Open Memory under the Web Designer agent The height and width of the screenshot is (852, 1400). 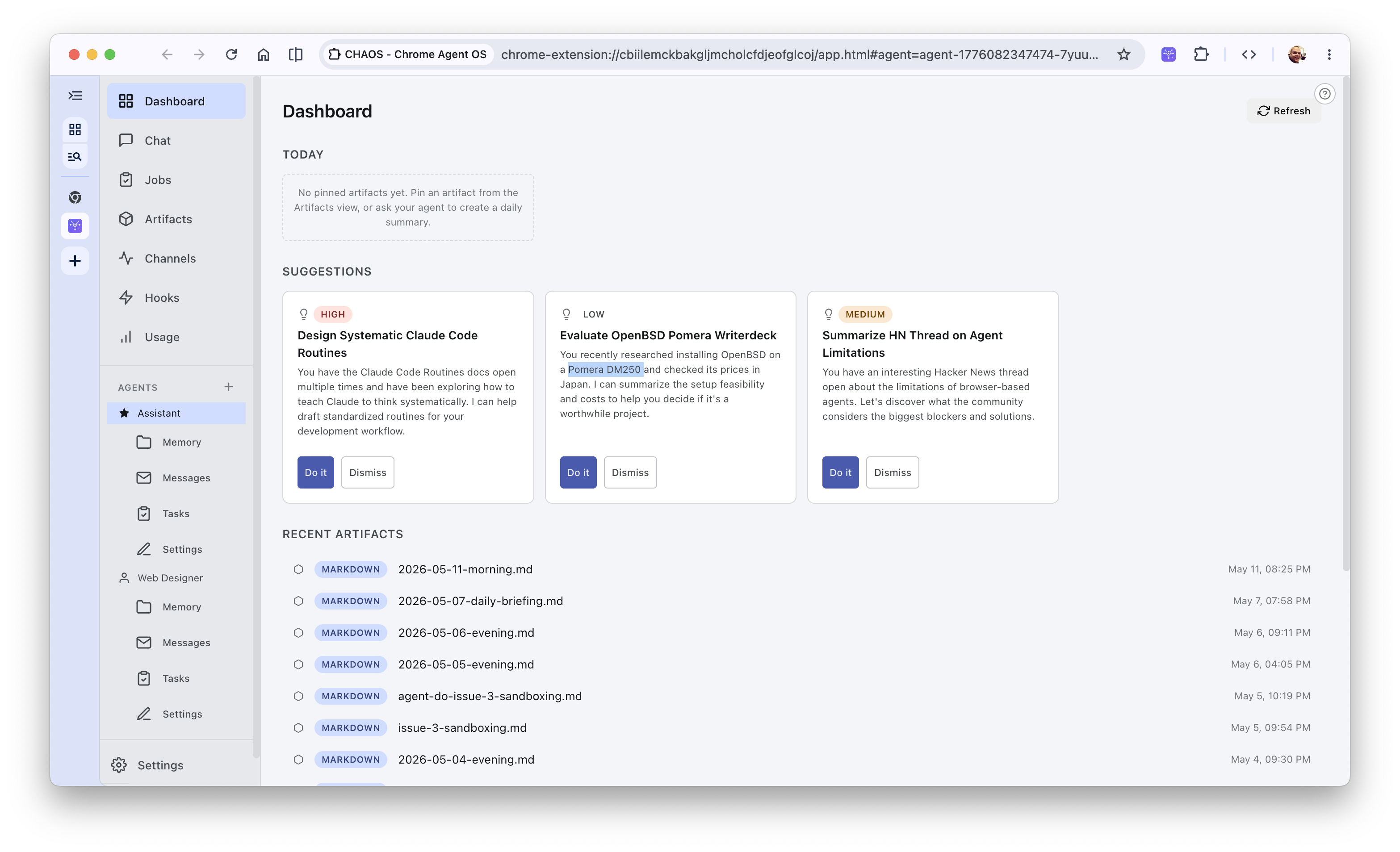[182, 606]
